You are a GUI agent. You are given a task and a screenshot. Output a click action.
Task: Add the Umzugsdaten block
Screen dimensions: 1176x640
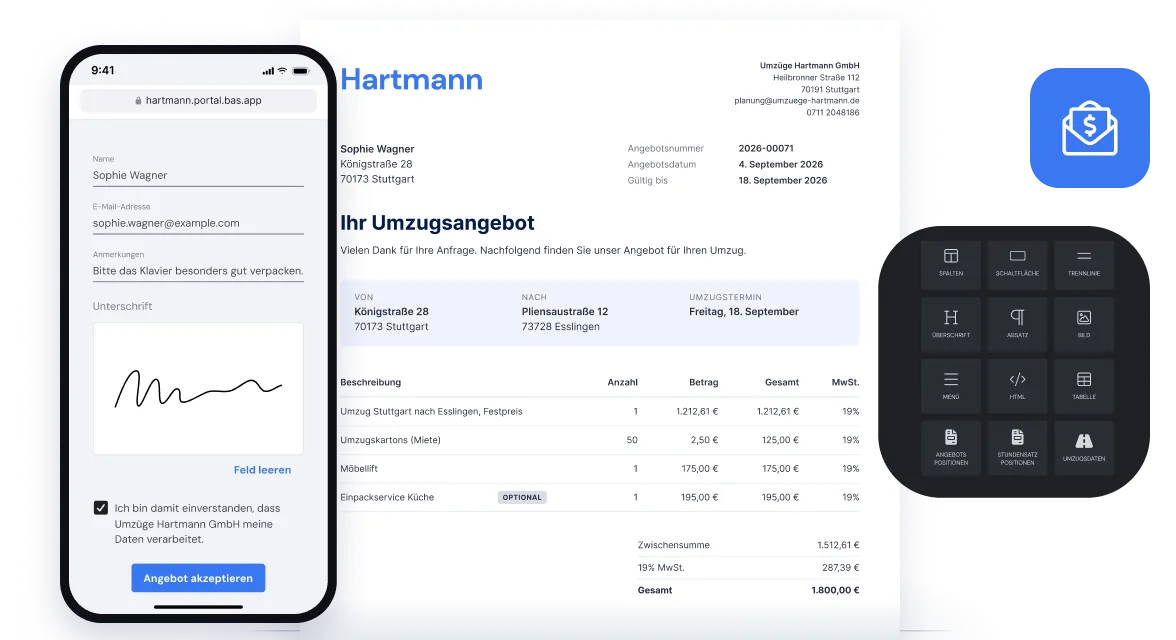point(1084,447)
